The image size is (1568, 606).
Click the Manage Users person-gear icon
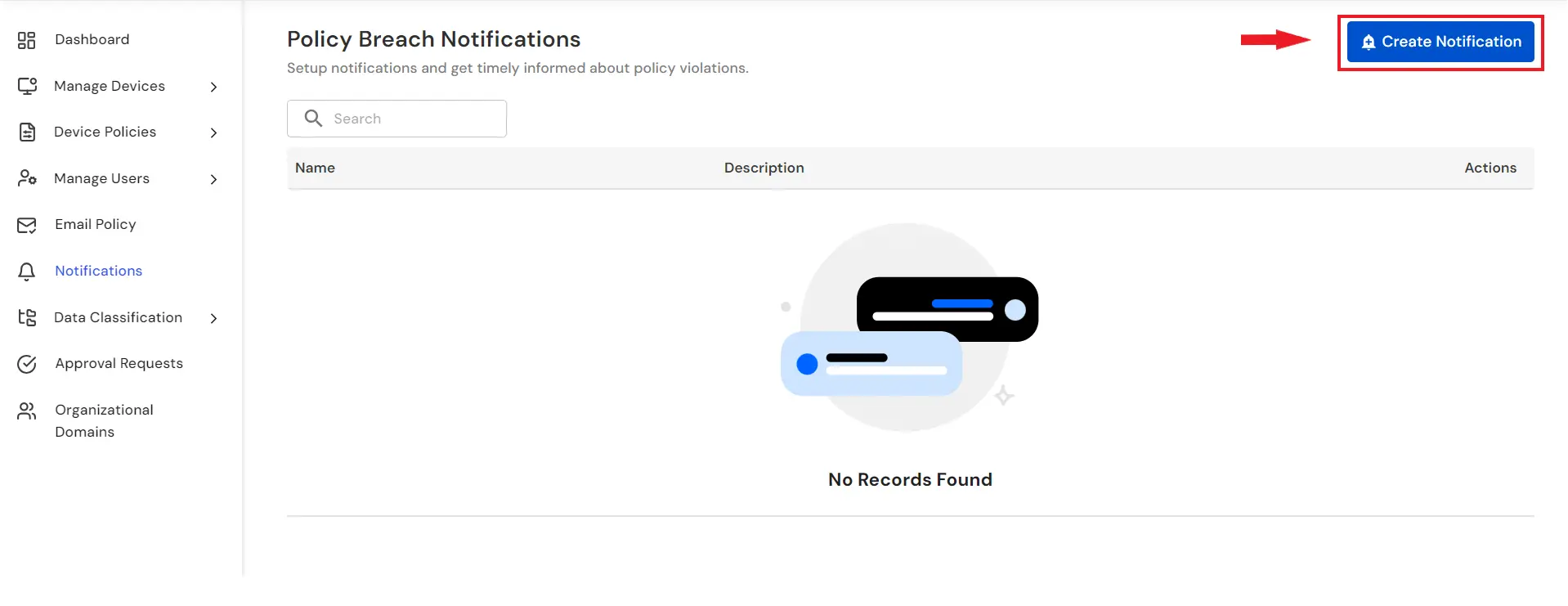[x=27, y=178]
